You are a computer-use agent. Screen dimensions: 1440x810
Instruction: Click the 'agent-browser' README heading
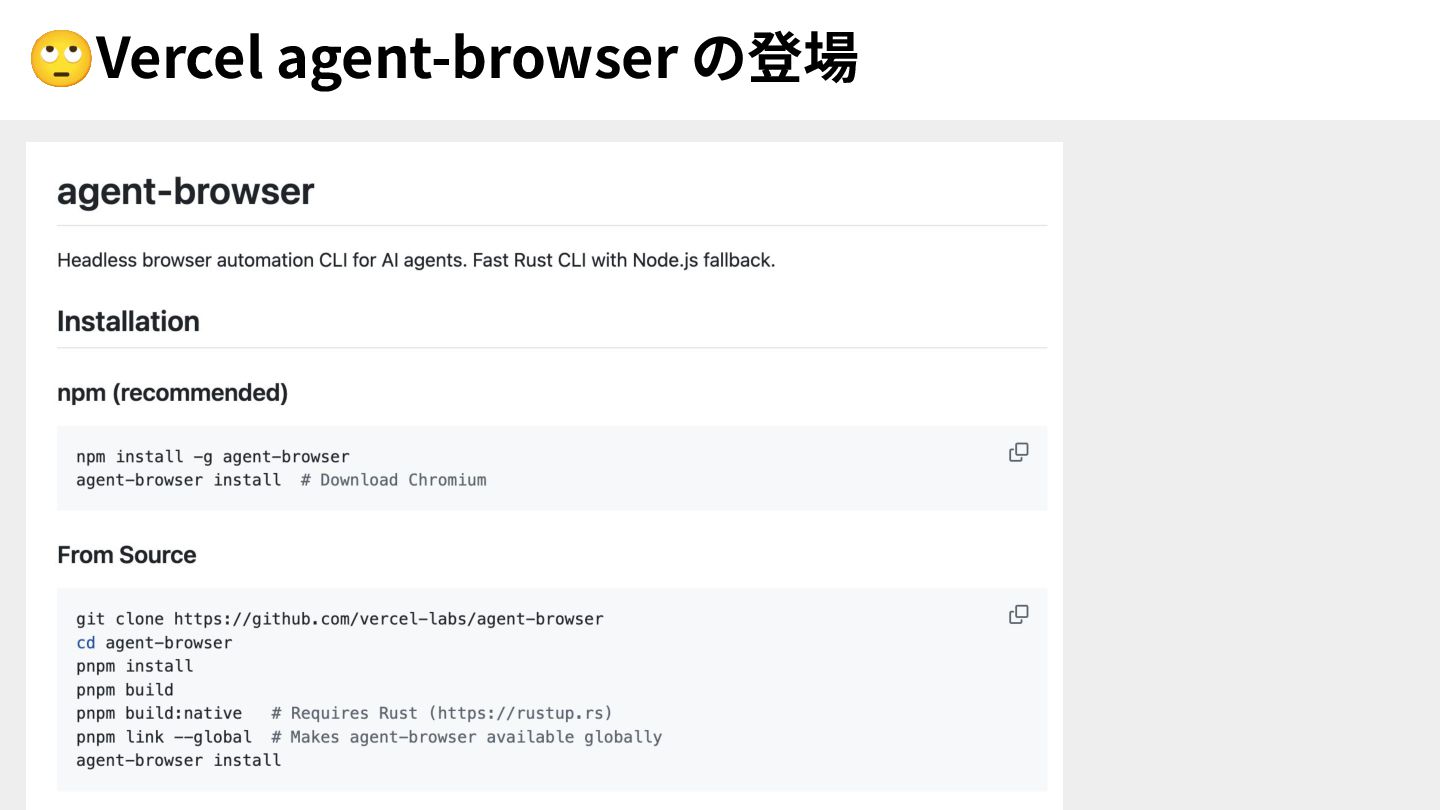pyautogui.click(x=185, y=191)
